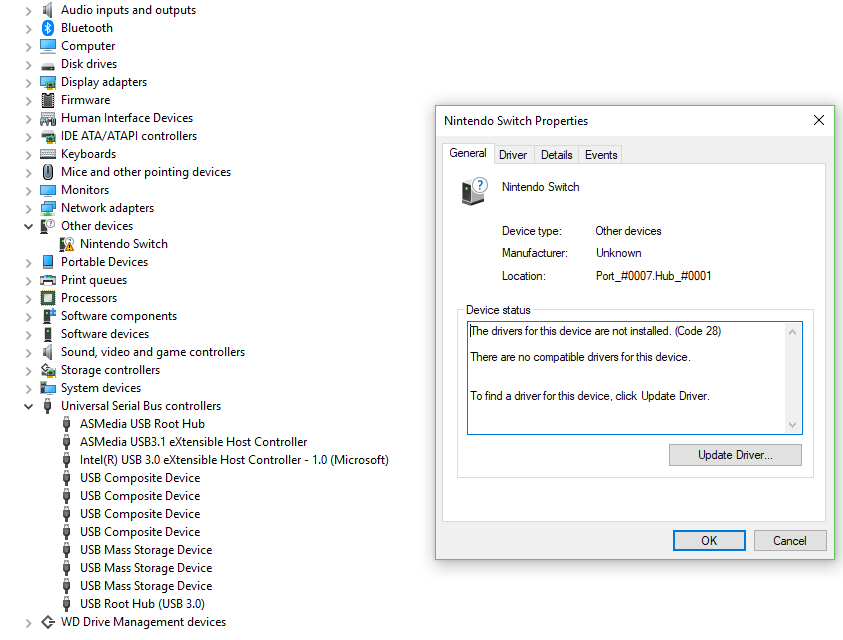This screenshot has height=640, width=843.
Task: Open the Events tab
Action: (x=601, y=155)
